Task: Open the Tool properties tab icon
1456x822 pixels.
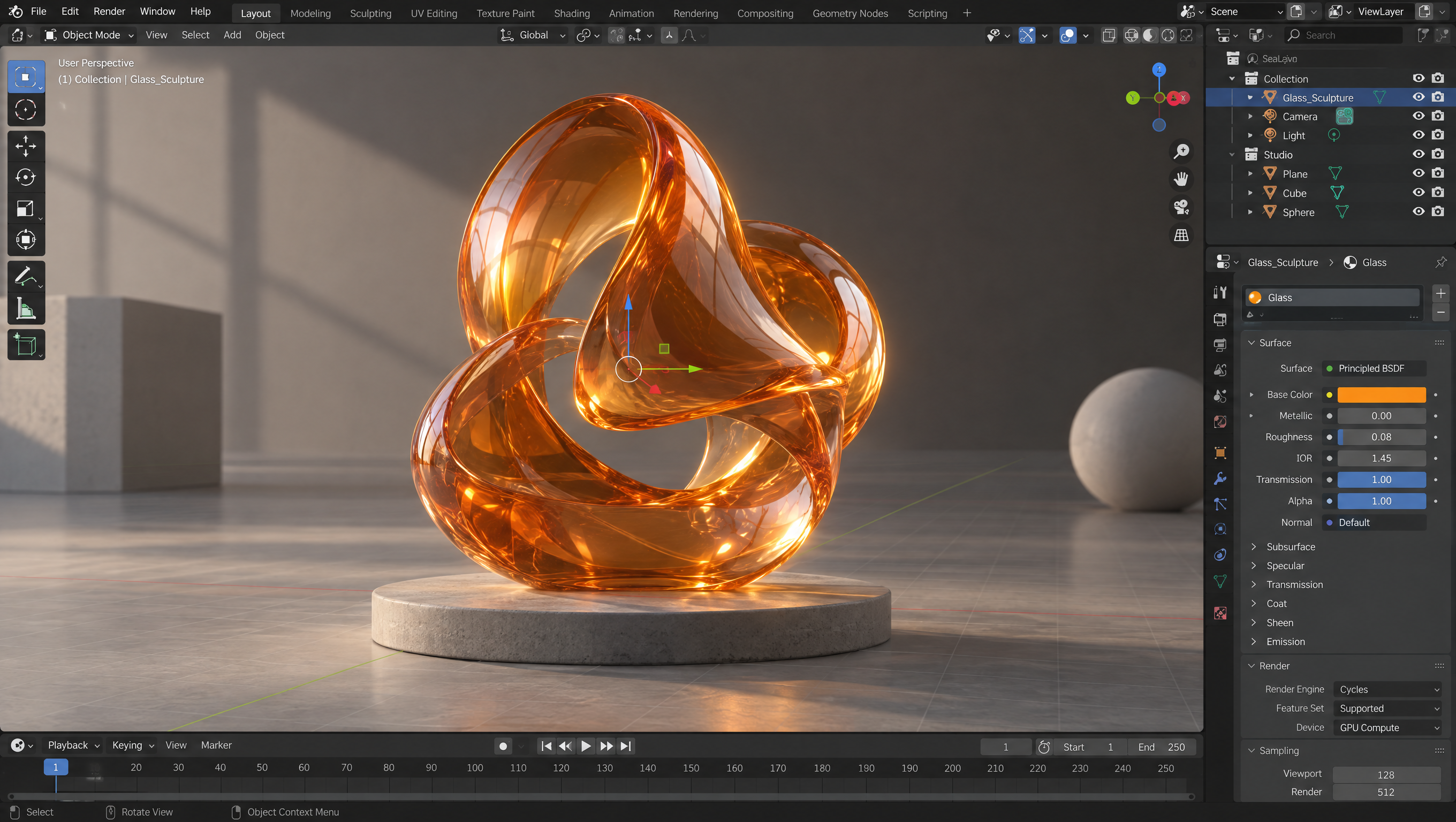Action: 1220,292
